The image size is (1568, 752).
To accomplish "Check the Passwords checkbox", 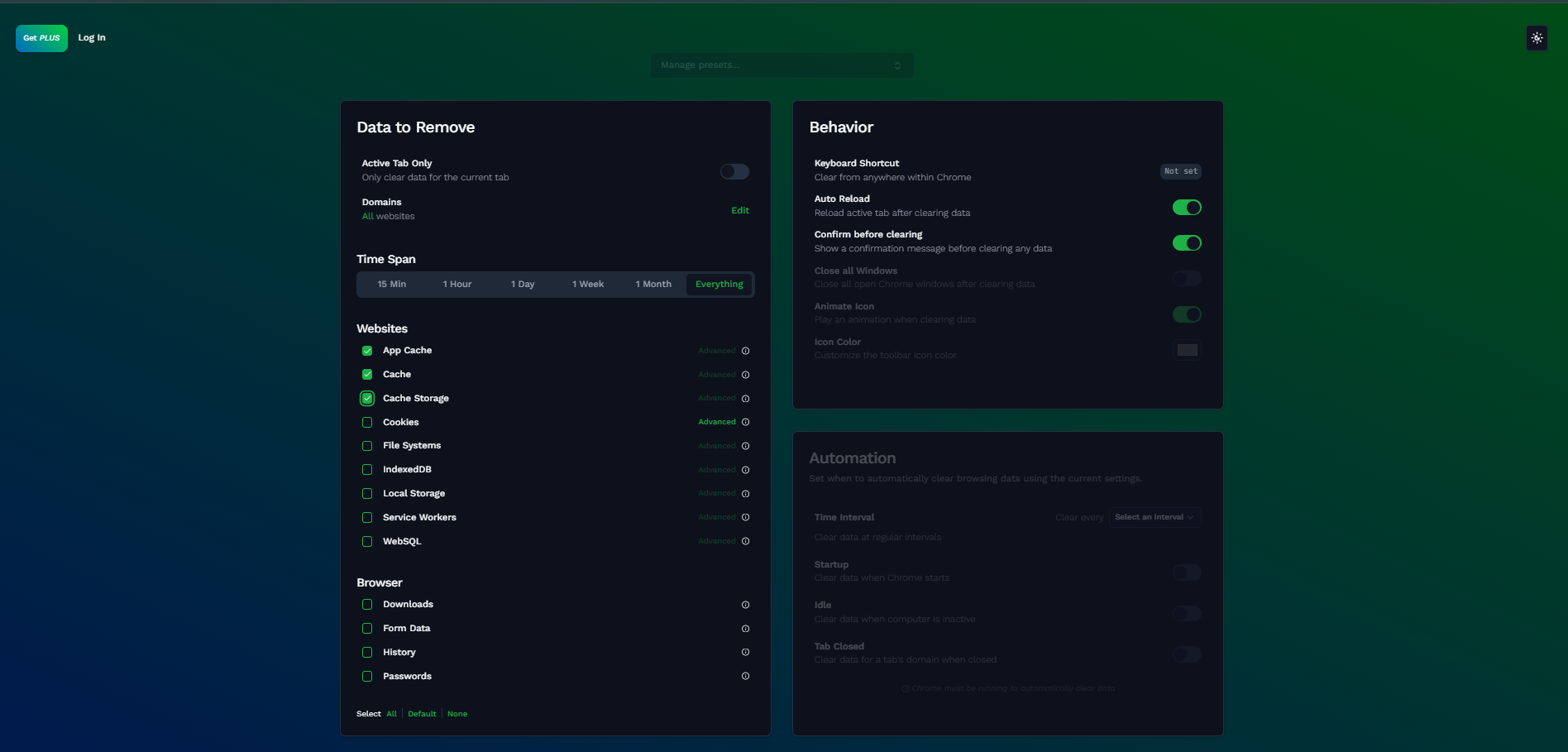I will pyautogui.click(x=367, y=676).
